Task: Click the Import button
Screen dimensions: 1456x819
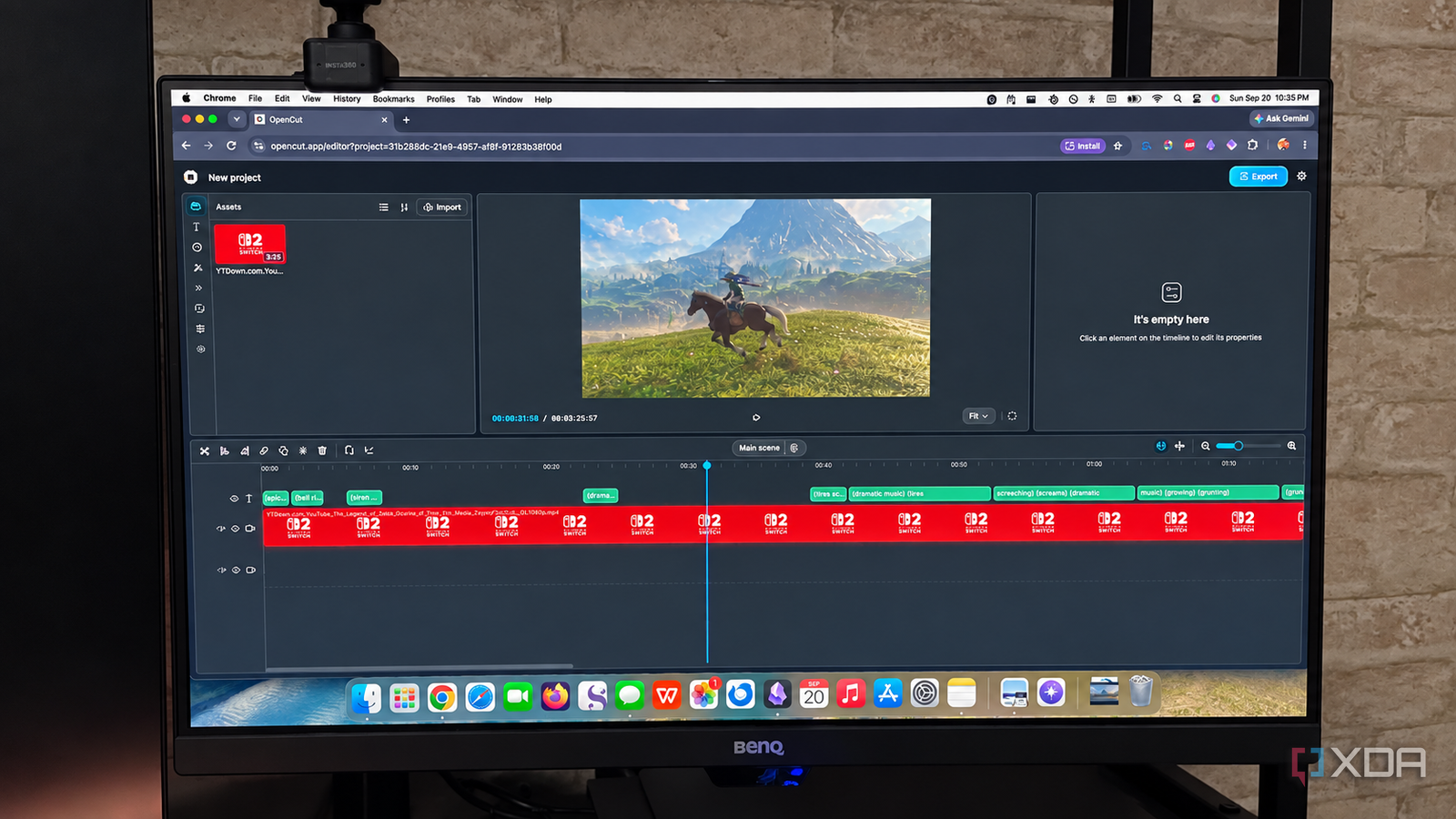Action: click(442, 207)
